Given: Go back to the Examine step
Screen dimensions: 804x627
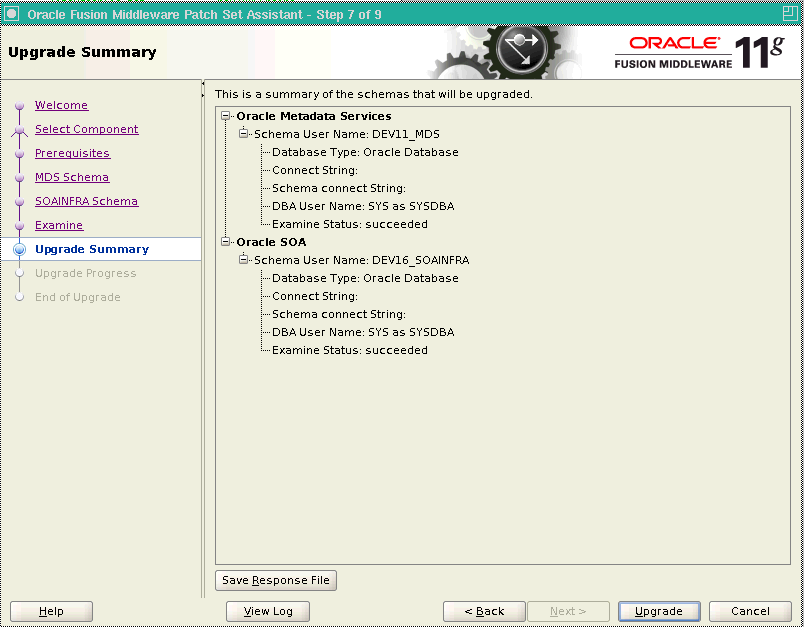Looking at the screenshot, I should (x=59, y=225).
